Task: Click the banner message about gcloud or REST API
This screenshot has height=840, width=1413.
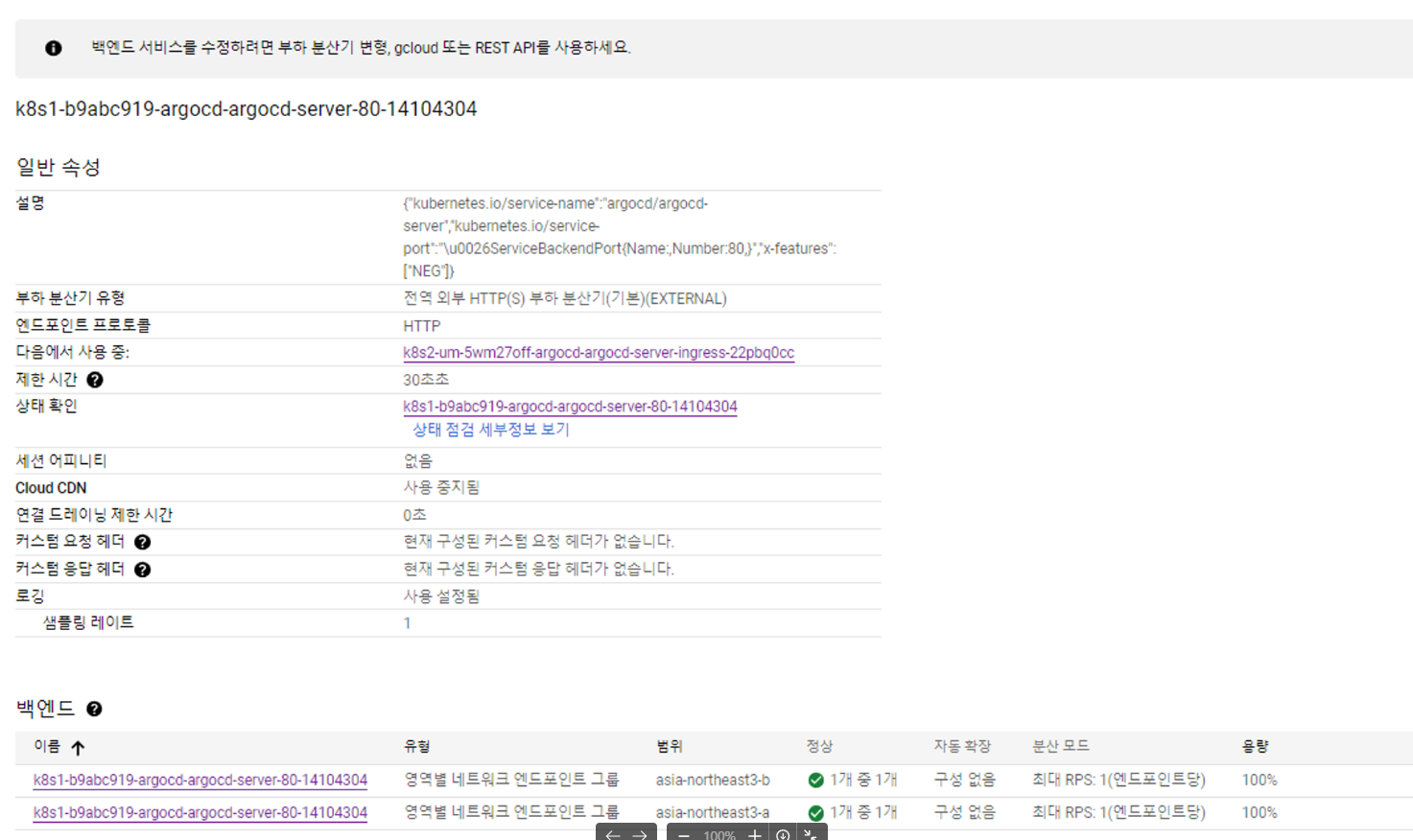Action: 361,48
